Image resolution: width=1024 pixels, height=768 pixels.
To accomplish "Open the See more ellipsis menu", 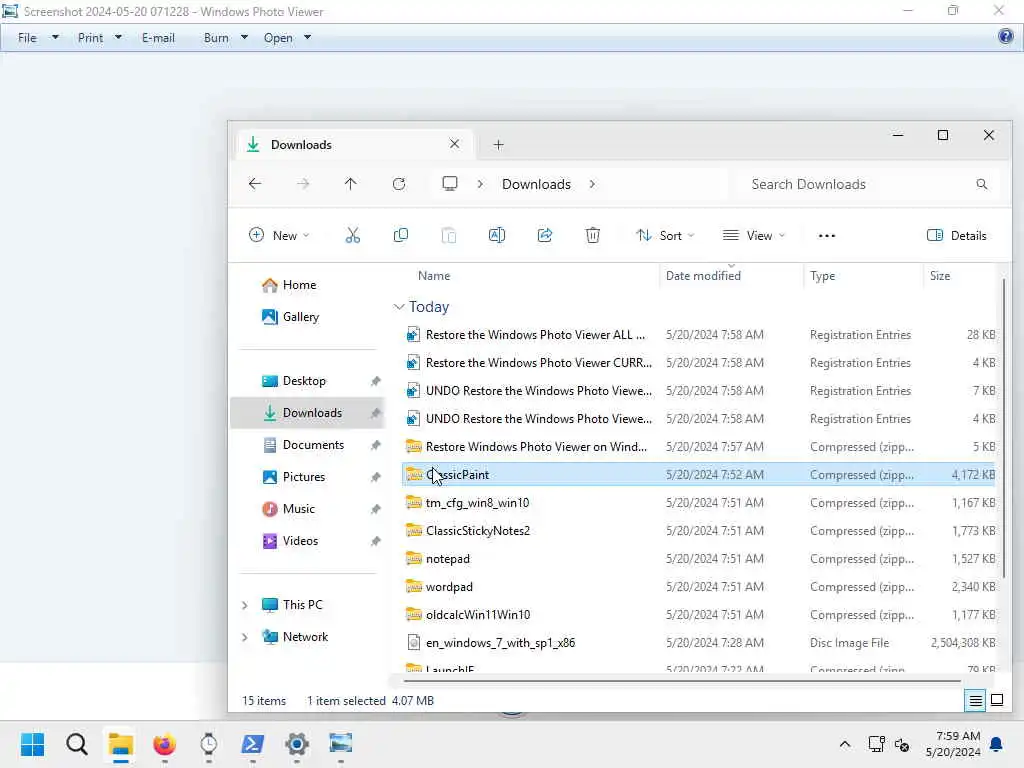I will [827, 236].
